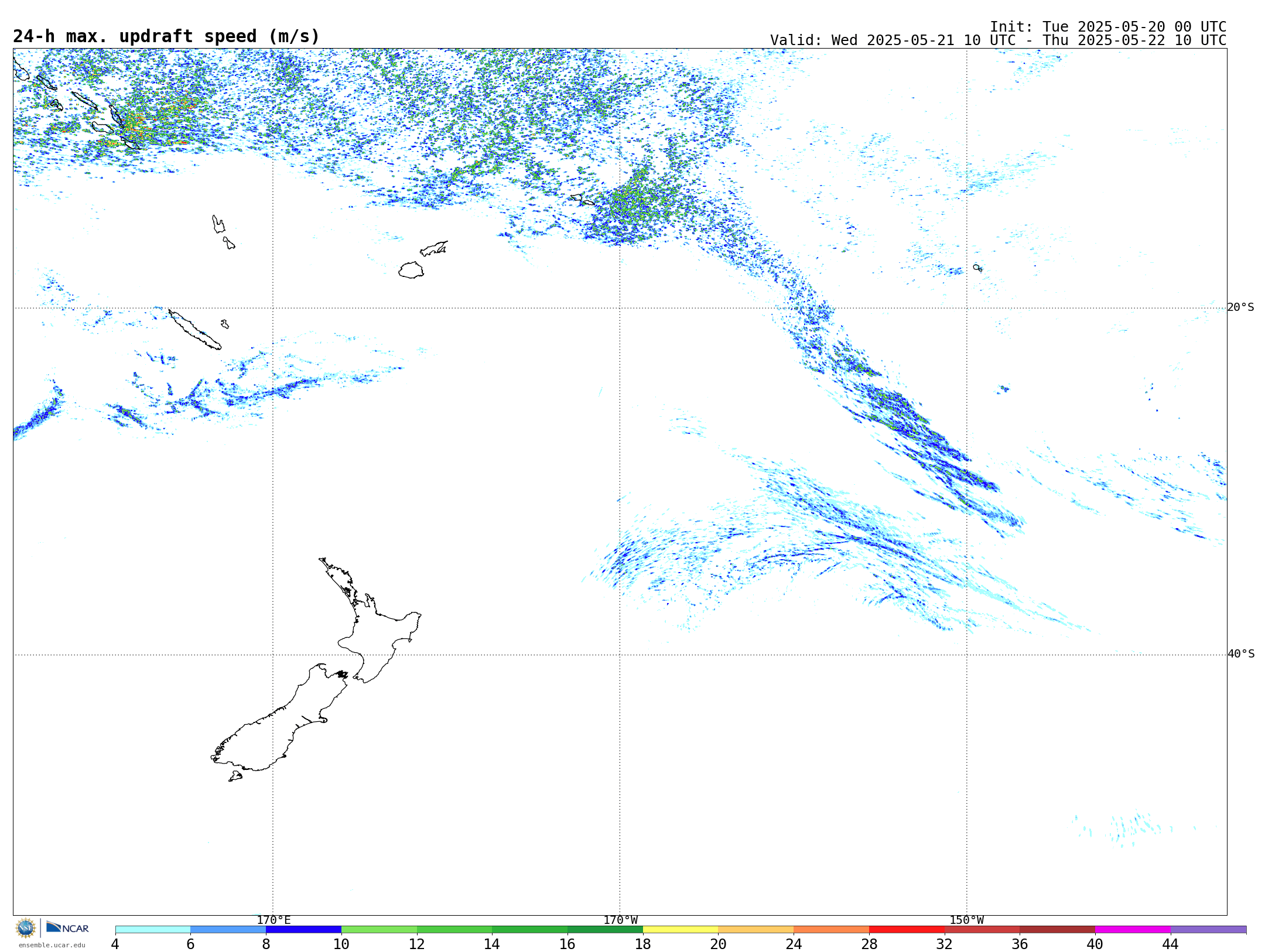Pick the dark brown-red 36-40 color swatch
The width and height of the screenshot is (1265, 952).
pos(1058,930)
